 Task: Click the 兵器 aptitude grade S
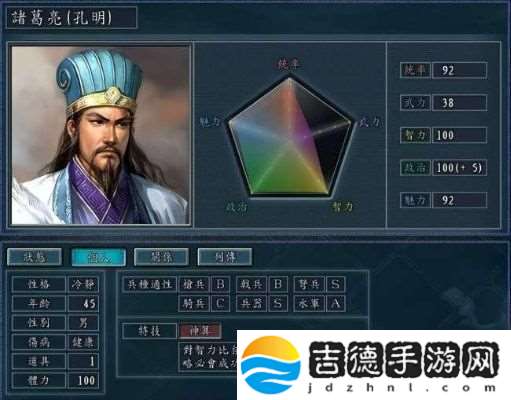278,303
